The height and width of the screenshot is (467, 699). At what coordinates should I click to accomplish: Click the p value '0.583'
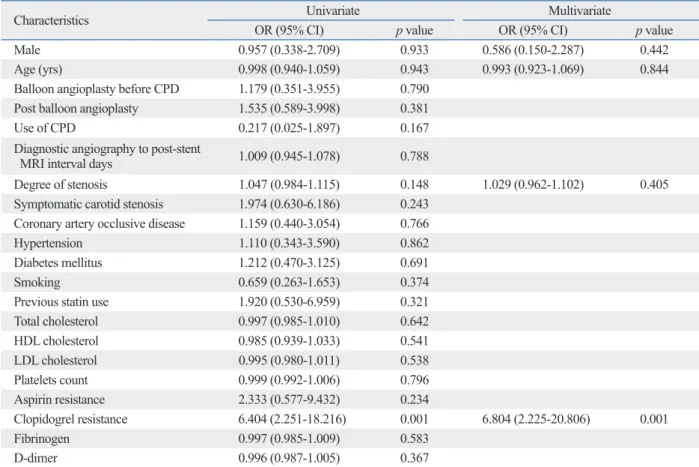pos(414,439)
